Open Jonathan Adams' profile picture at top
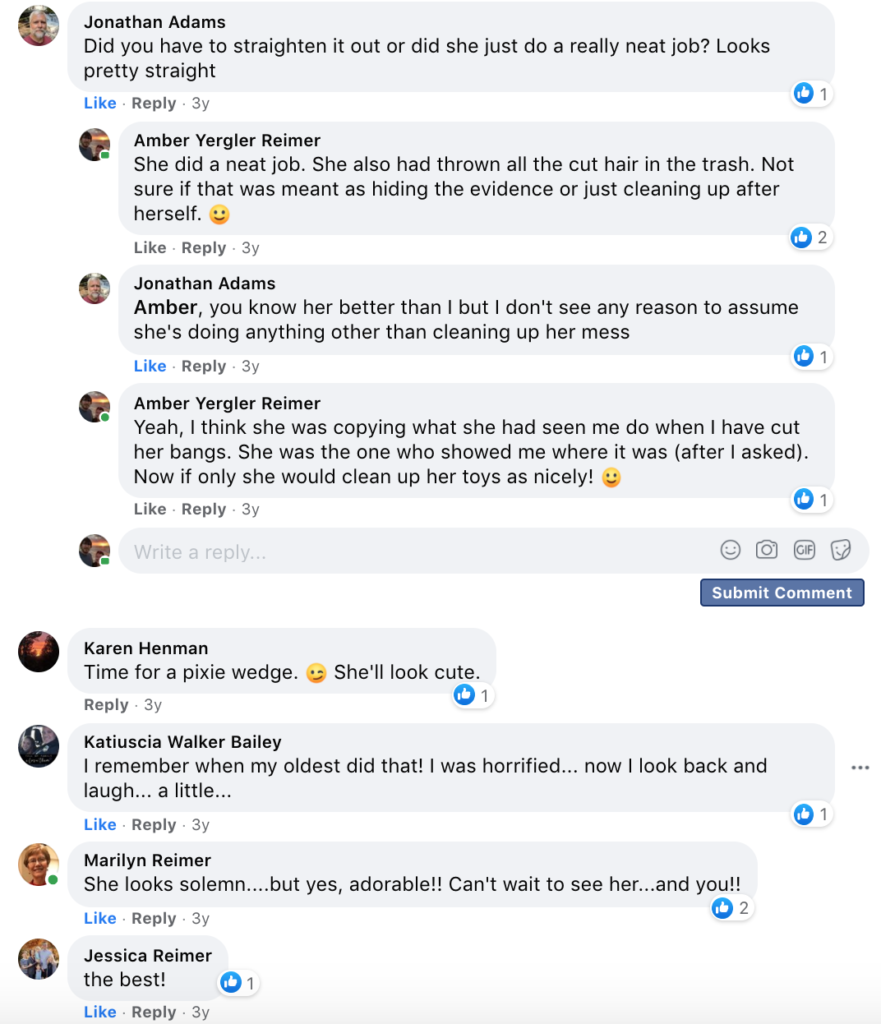Viewport: 881px width, 1024px height. coord(39,26)
